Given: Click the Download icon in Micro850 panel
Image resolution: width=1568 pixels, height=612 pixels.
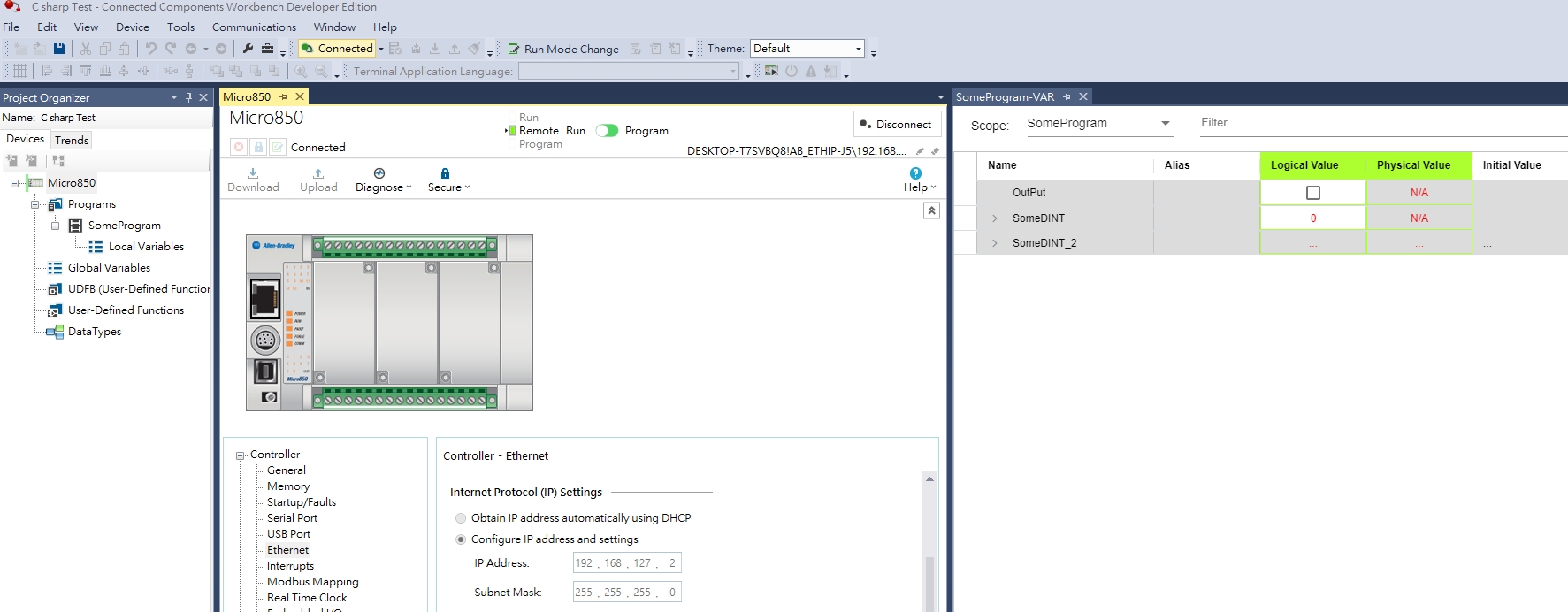Looking at the screenshot, I should (253, 180).
